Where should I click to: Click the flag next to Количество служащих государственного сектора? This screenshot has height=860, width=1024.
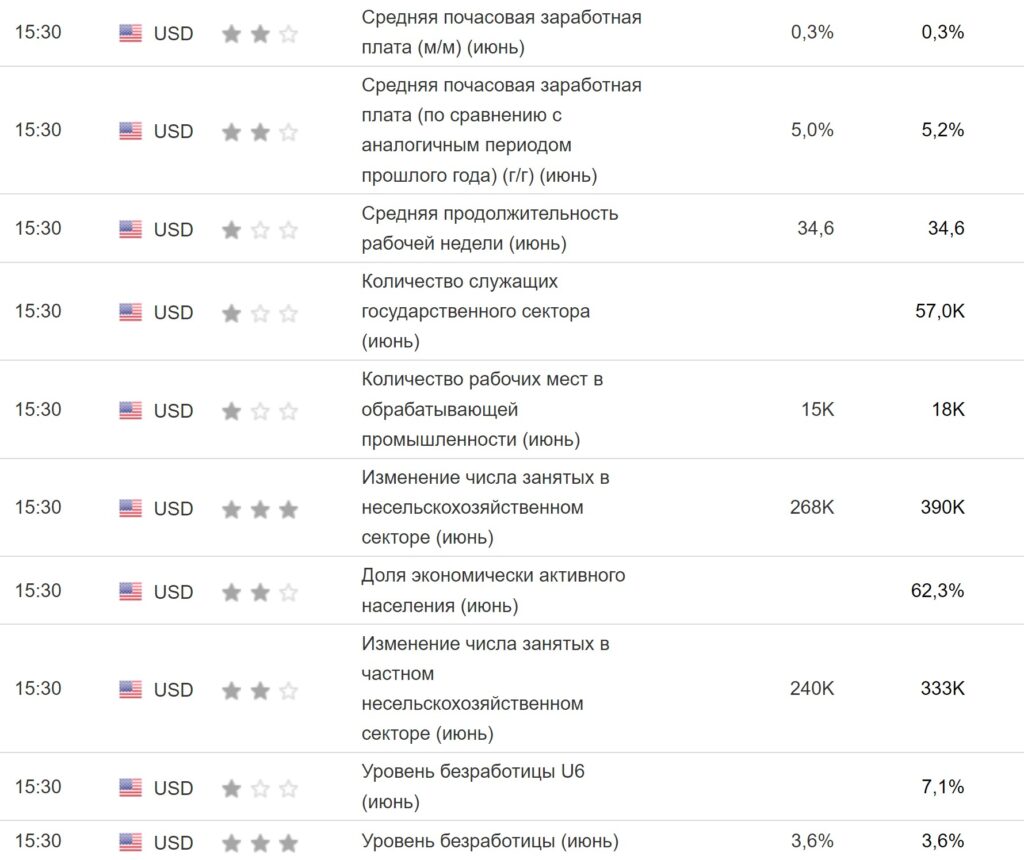(130, 312)
